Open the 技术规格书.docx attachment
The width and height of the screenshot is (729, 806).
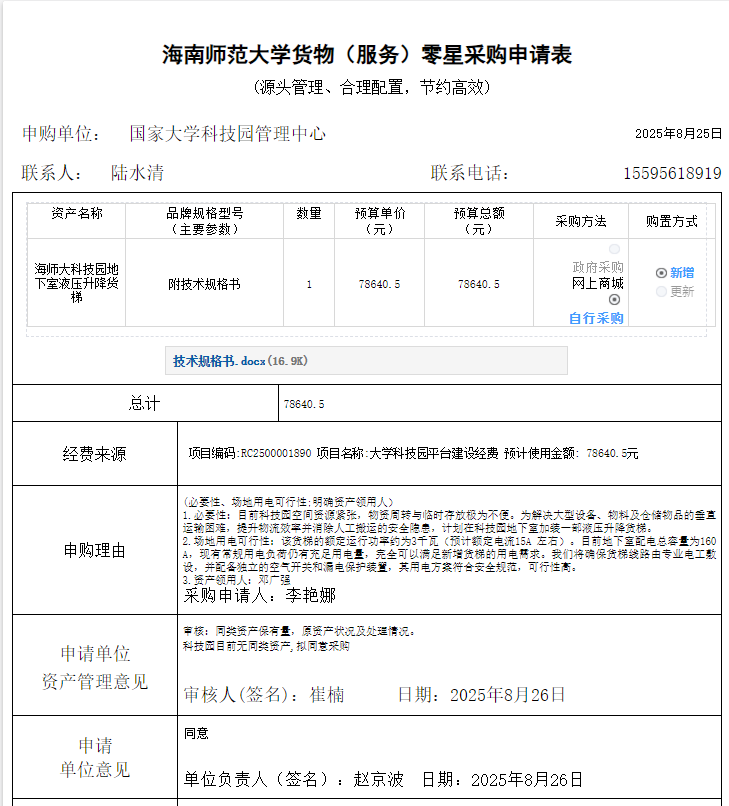[220, 361]
